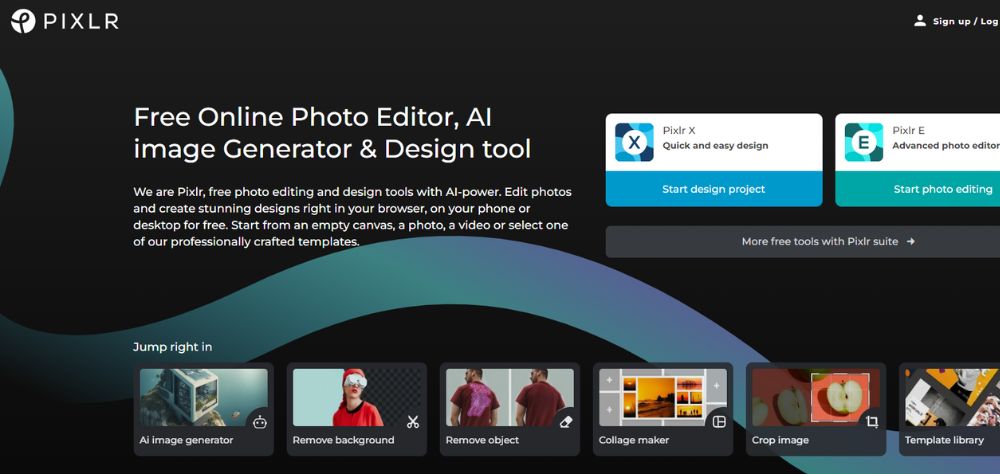Click Start design project button

click(x=714, y=189)
